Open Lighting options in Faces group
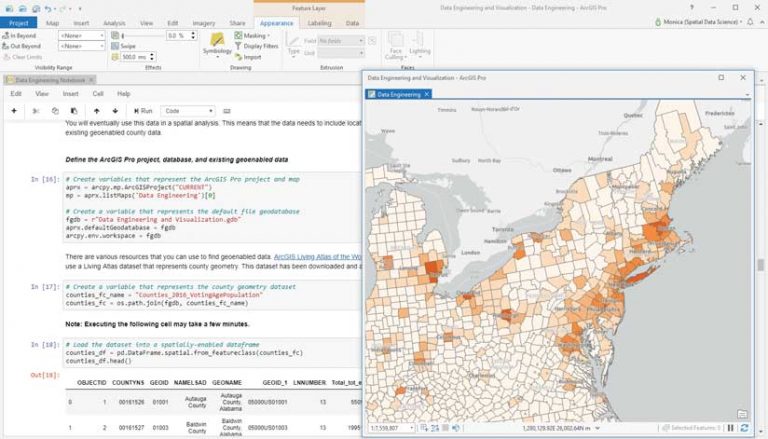Viewport: 768px width, 439px height. point(419,44)
